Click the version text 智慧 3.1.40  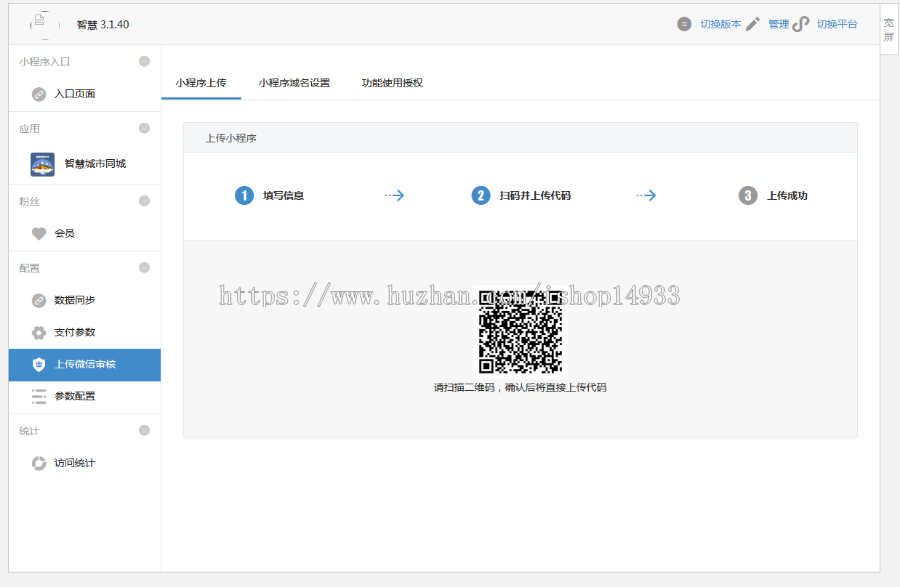pos(103,25)
